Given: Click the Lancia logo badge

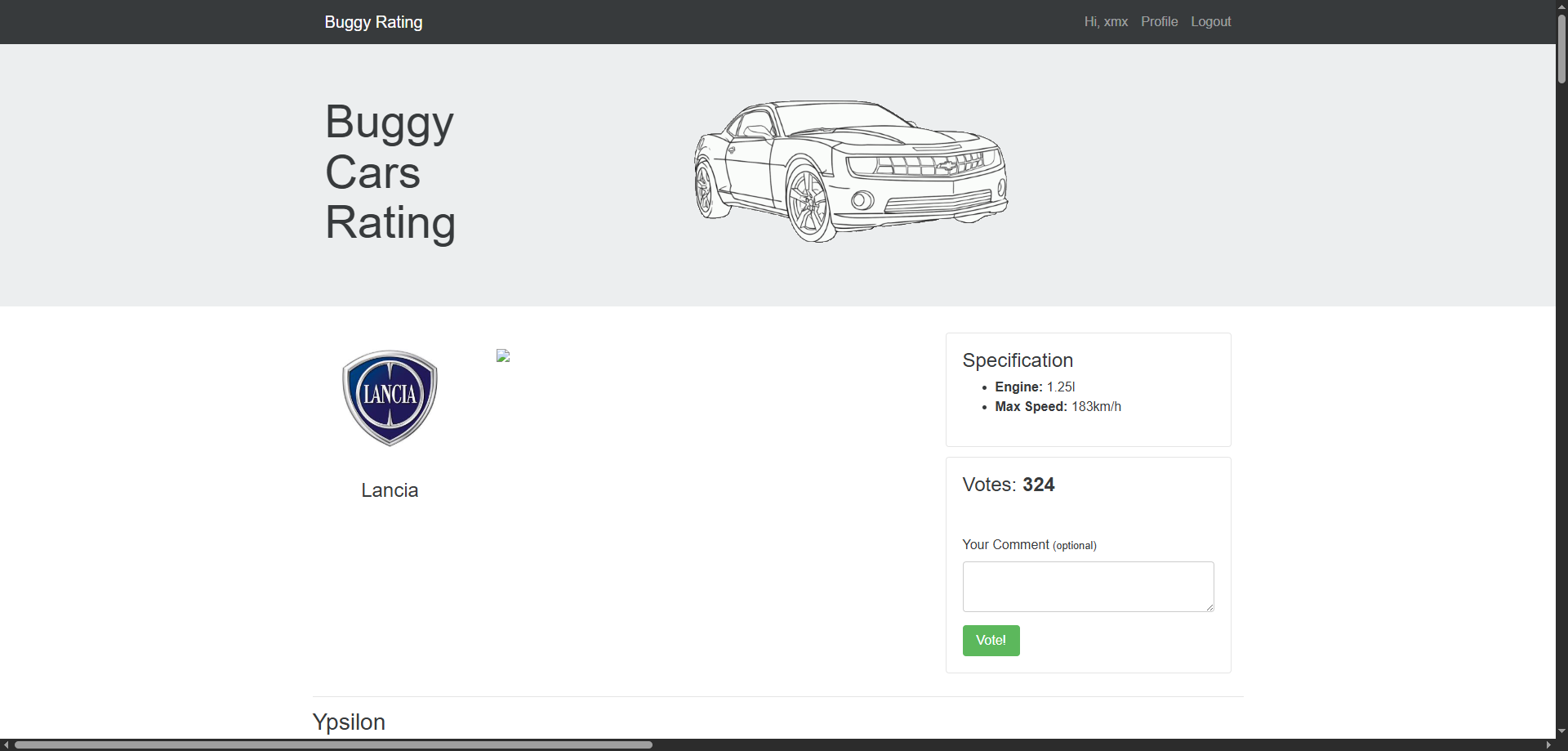Looking at the screenshot, I should tap(390, 398).
